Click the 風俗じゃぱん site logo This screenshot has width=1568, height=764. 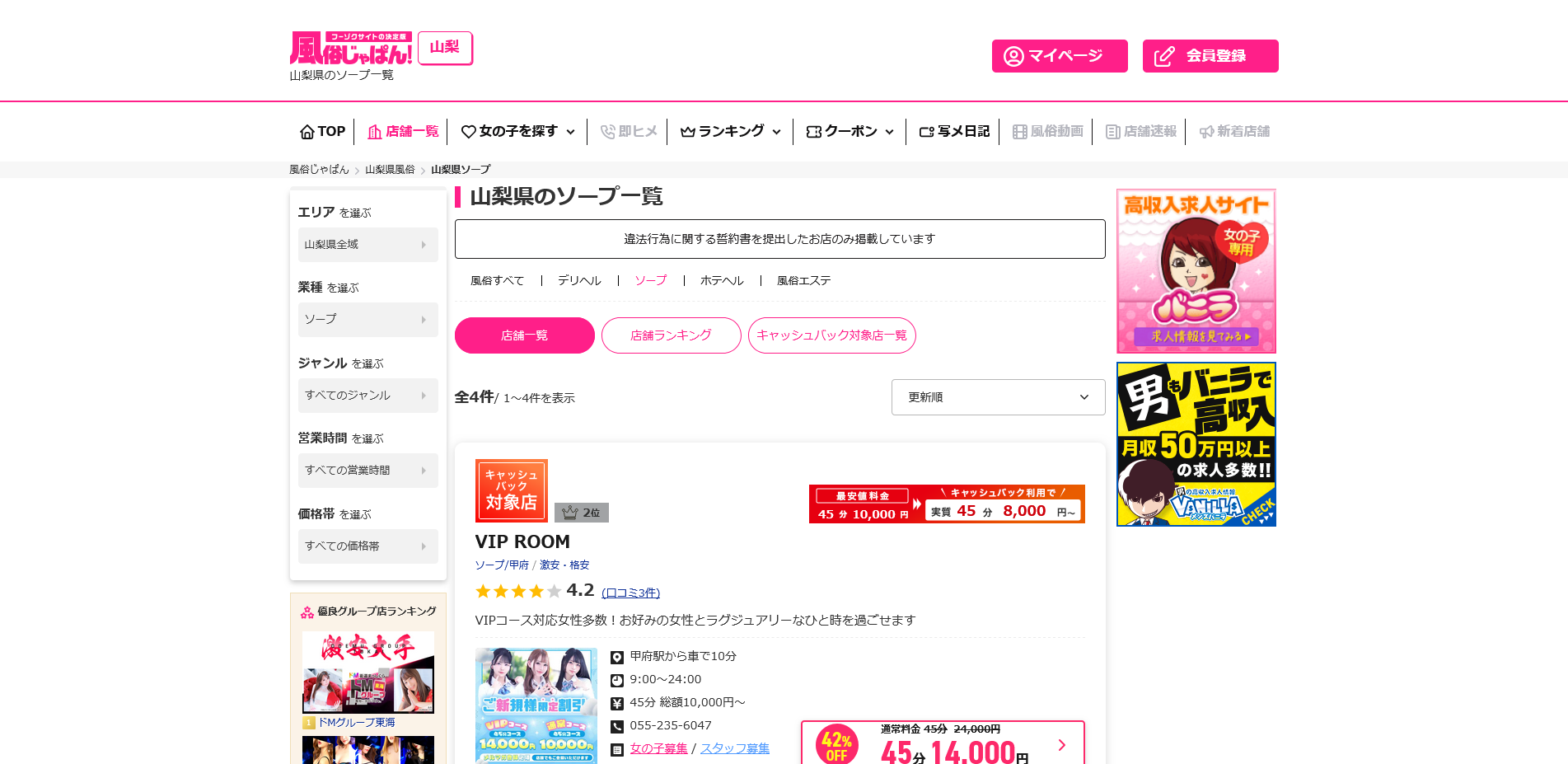351,49
